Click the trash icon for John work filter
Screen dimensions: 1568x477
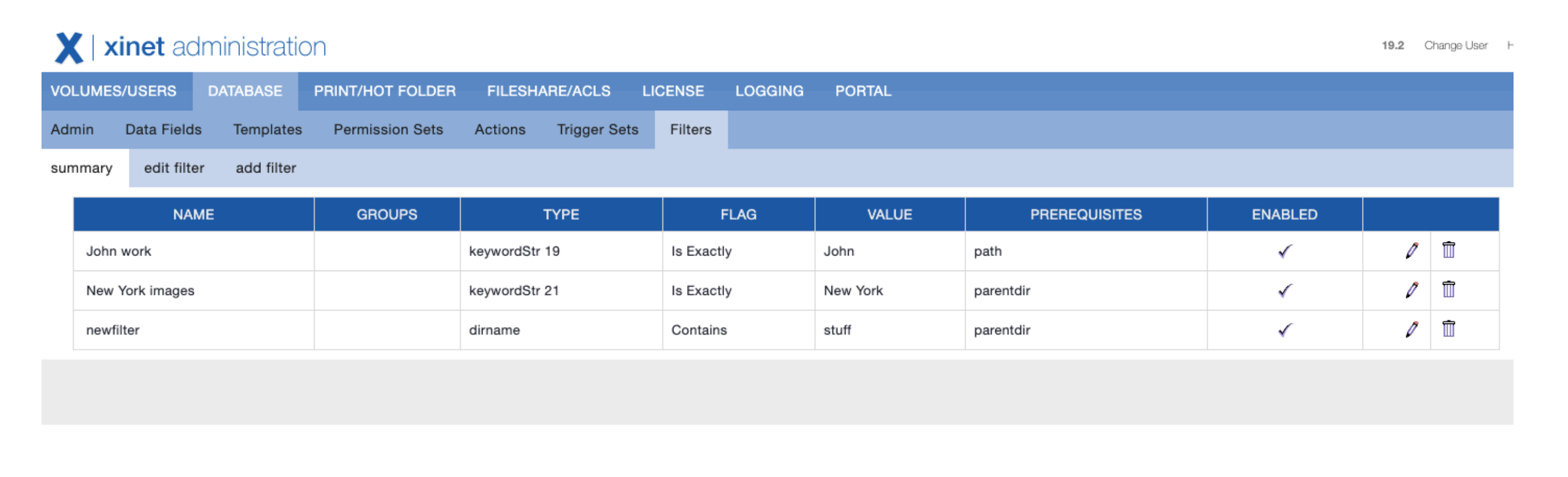tap(1448, 250)
